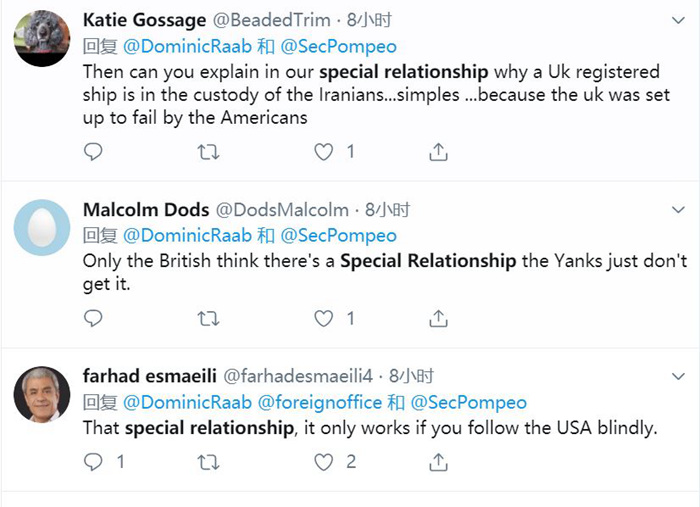Like Malcolm Dods' tweet
The width and height of the screenshot is (700, 507).
tap(324, 318)
